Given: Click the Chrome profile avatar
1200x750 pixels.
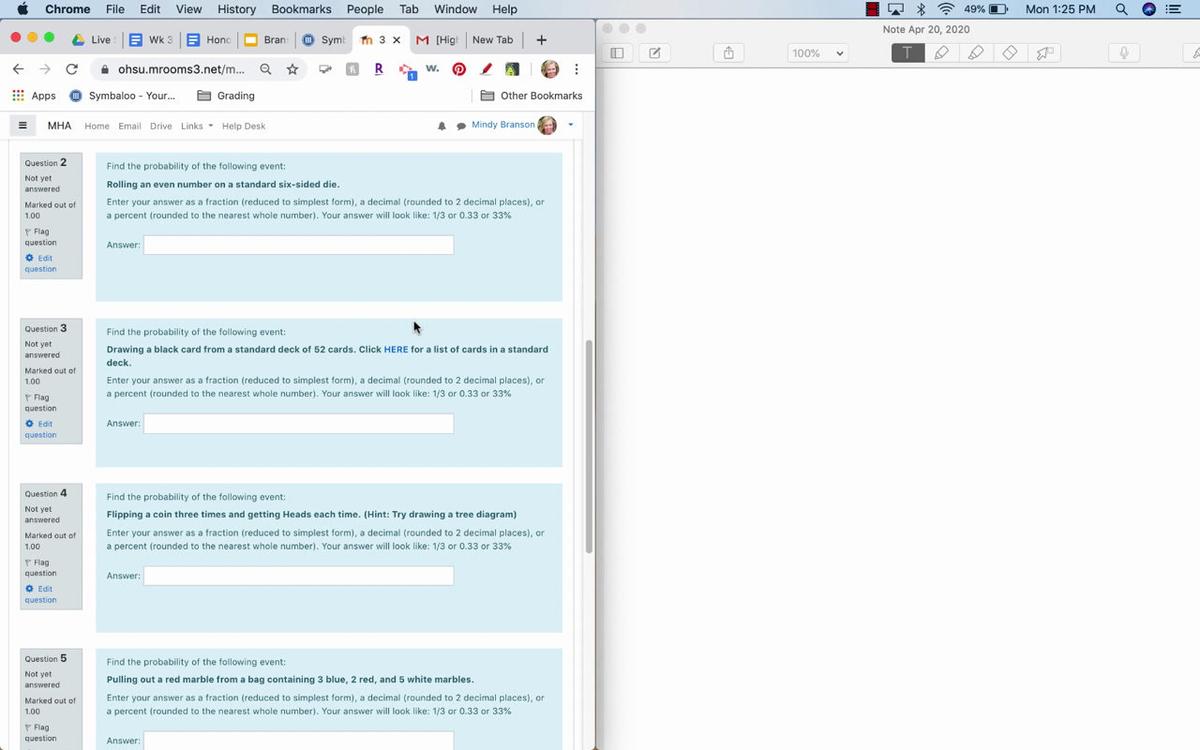Looking at the screenshot, I should [550, 69].
